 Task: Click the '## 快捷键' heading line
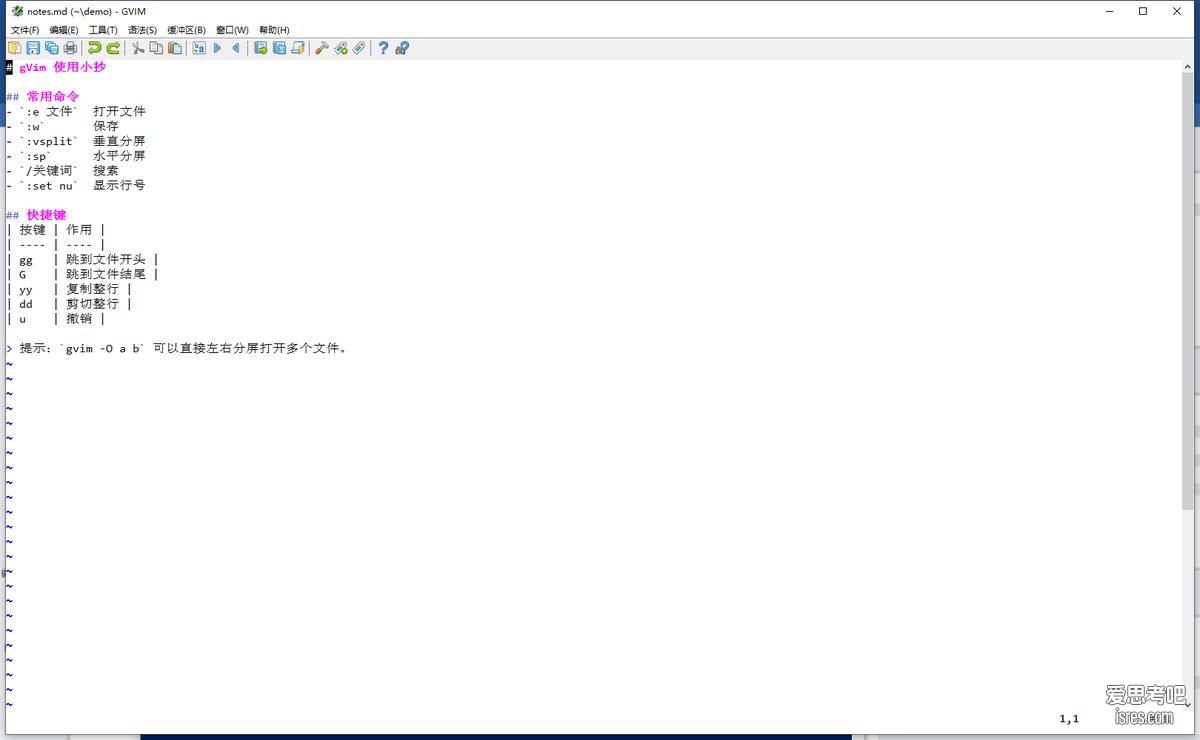tap(36, 215)
